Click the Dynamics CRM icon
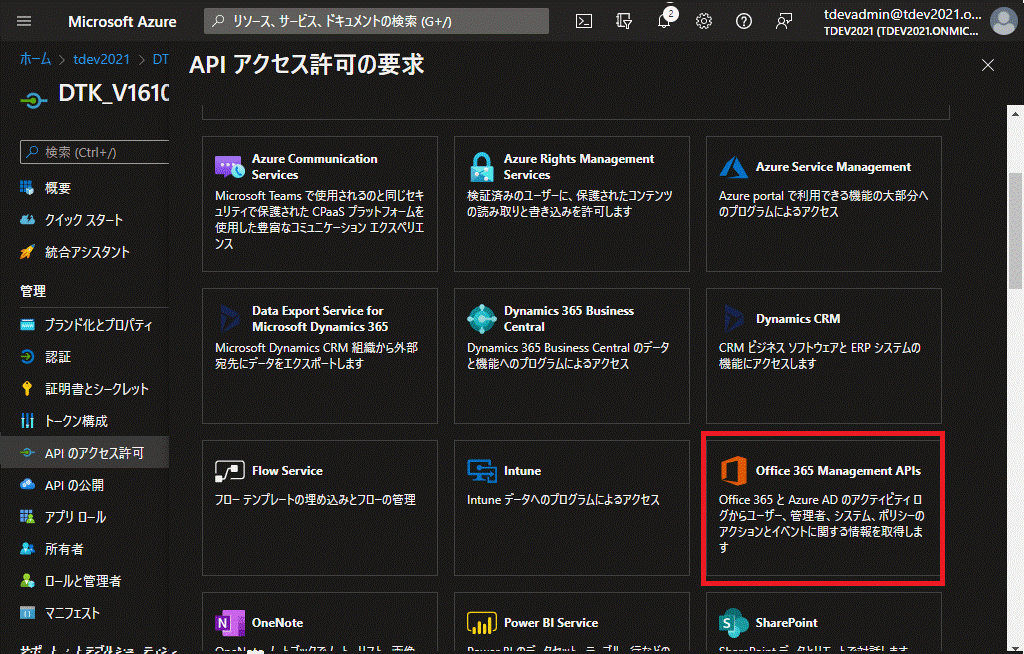Viewport: 1024px width, 654px height. (x=733, y=319)
